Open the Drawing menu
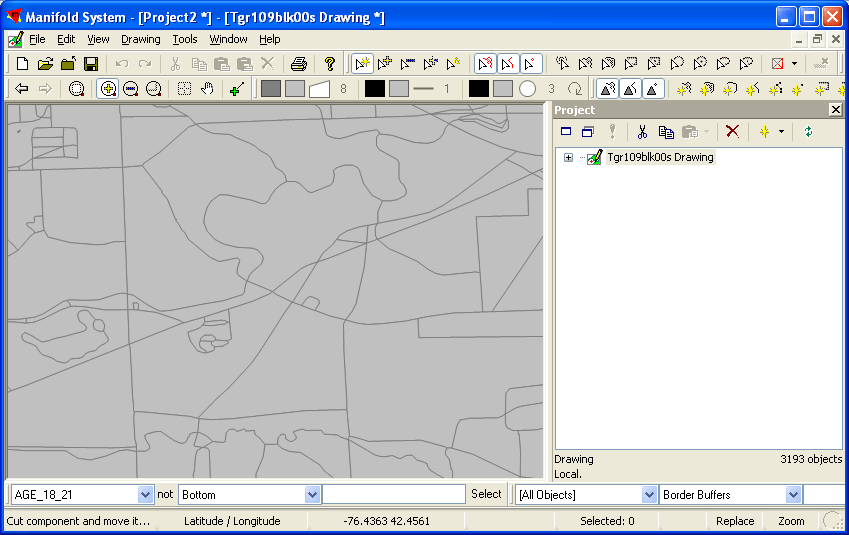The height and width of the screenshot is (535, 849). pos(141,39)
